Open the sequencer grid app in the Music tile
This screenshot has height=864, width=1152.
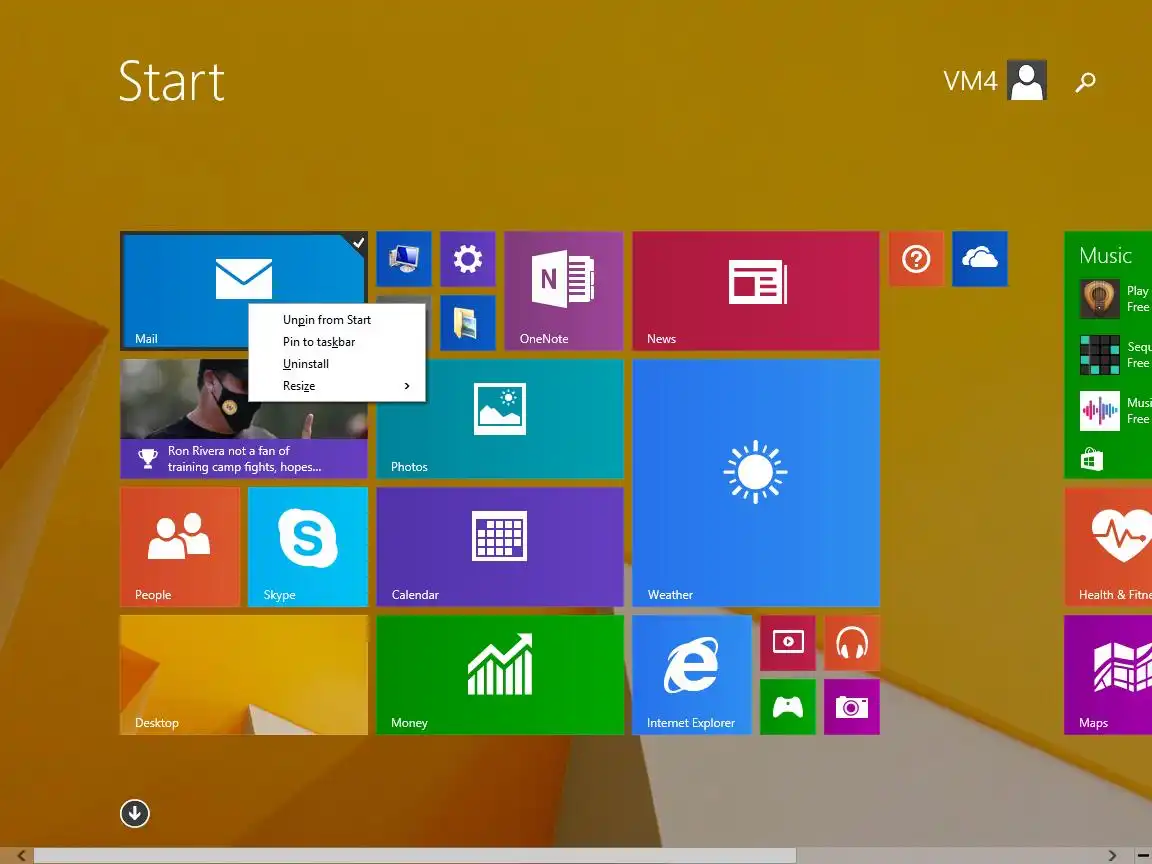1099,354
